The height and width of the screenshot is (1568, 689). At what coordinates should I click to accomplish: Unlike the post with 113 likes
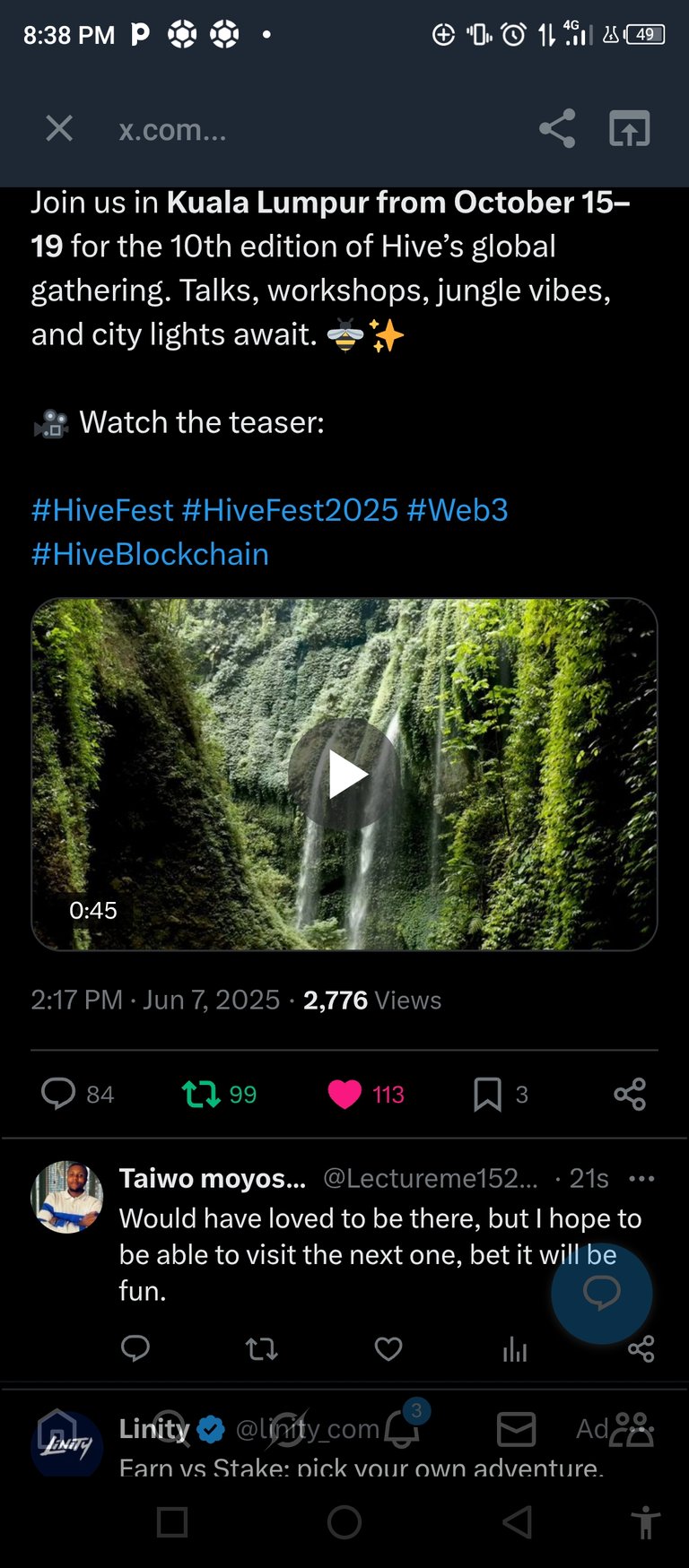pos(366,1094)
